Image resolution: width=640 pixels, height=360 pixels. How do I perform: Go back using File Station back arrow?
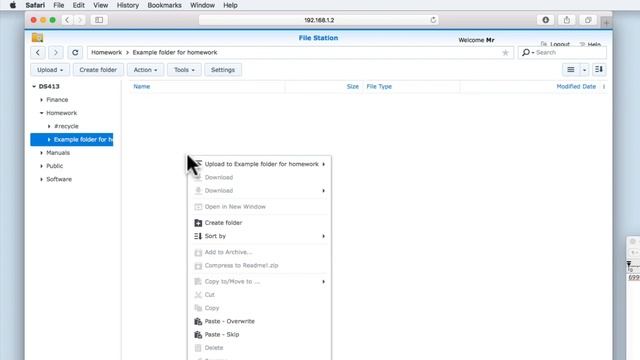pyautogui.click(x=38, y=52)
